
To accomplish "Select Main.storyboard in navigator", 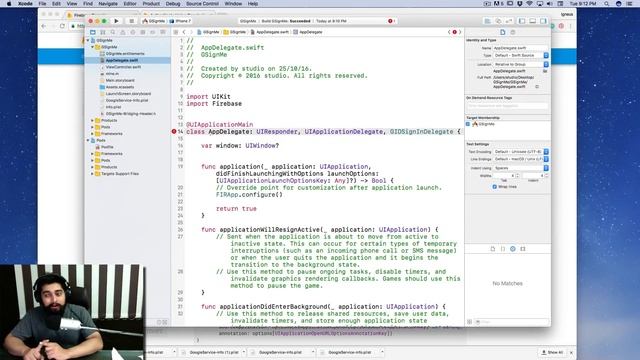I will coord(120,80).
